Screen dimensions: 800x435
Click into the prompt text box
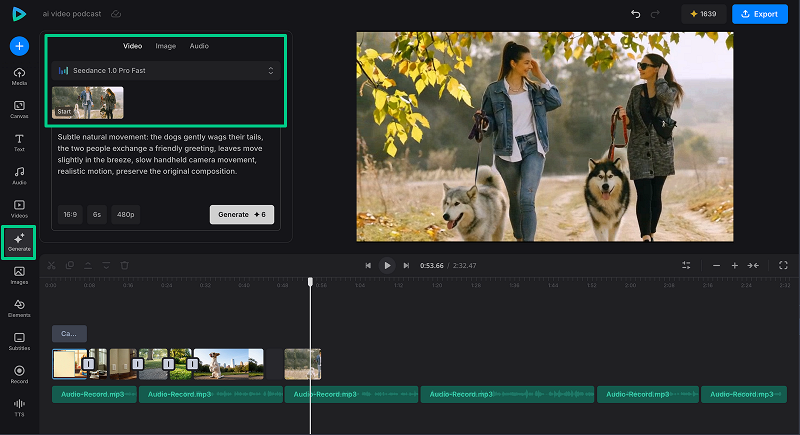tap(166, 166)
